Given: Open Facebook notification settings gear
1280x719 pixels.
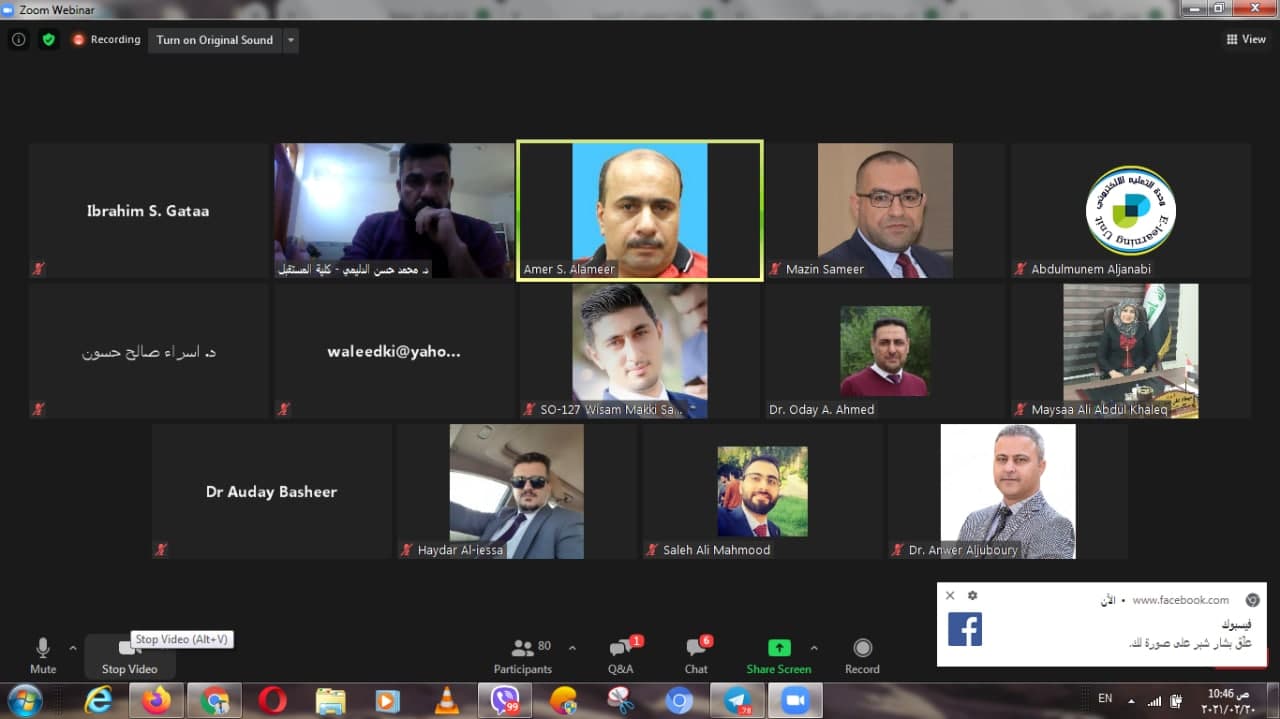Looking at the screenshot, I should coord(972,595).
